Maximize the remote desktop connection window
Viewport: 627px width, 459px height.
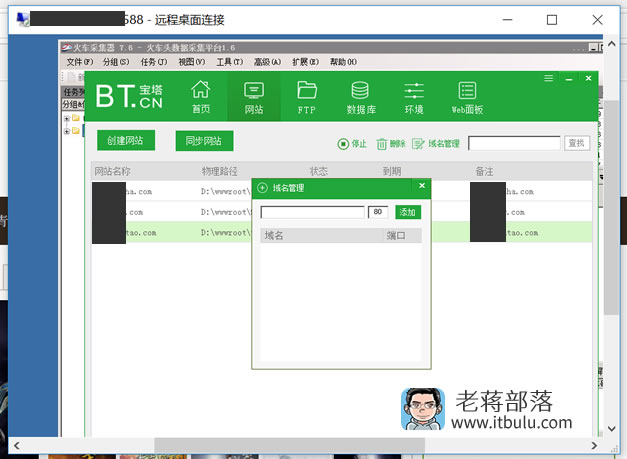coord(552,20)
